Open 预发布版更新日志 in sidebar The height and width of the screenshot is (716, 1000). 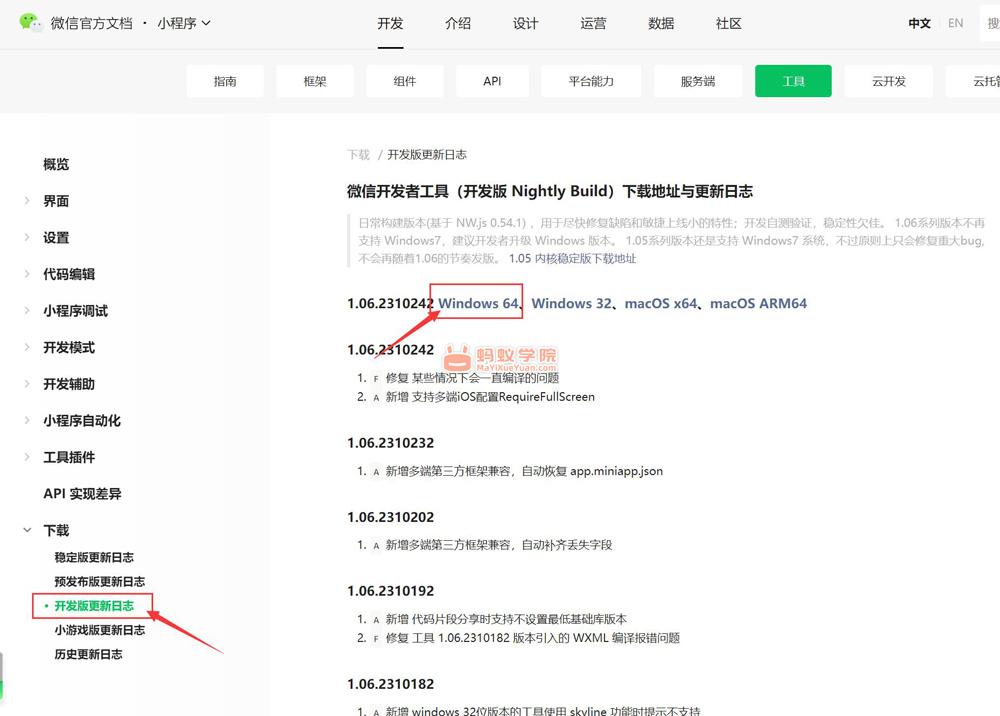point(99,581)
